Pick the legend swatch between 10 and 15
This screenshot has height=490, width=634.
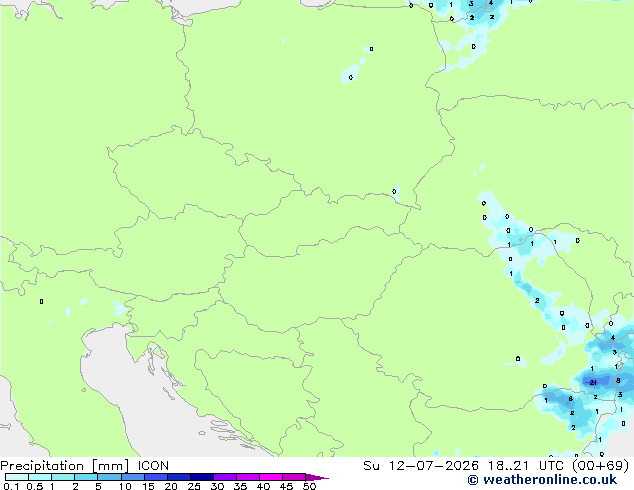pyautogui.click(x=132, y=477)
